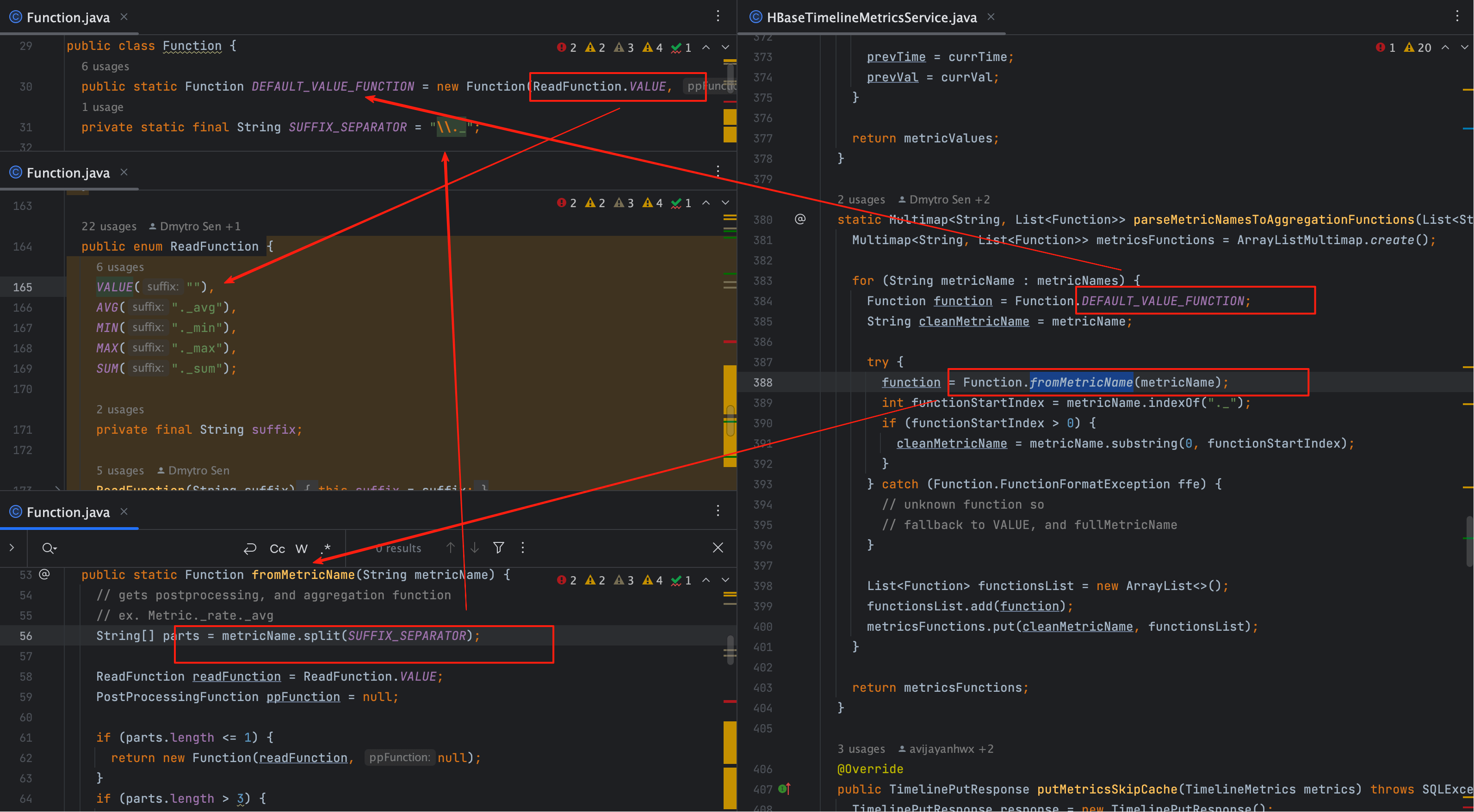The image size is (1474, 812).
Task: Go to previous occurrence arrow in find bar
Action: pos(450,548)
